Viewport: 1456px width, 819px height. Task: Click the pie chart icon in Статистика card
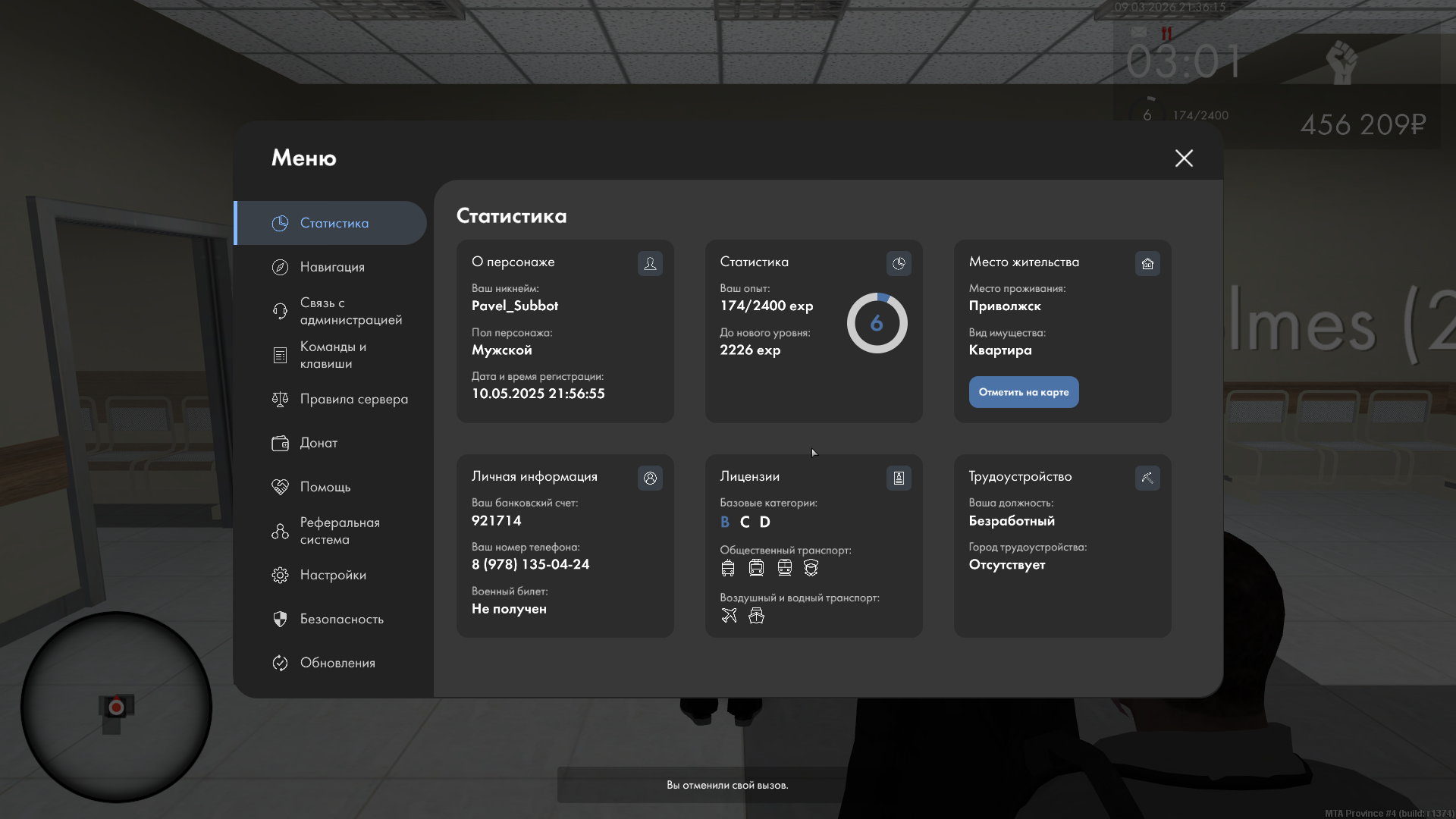899,263
